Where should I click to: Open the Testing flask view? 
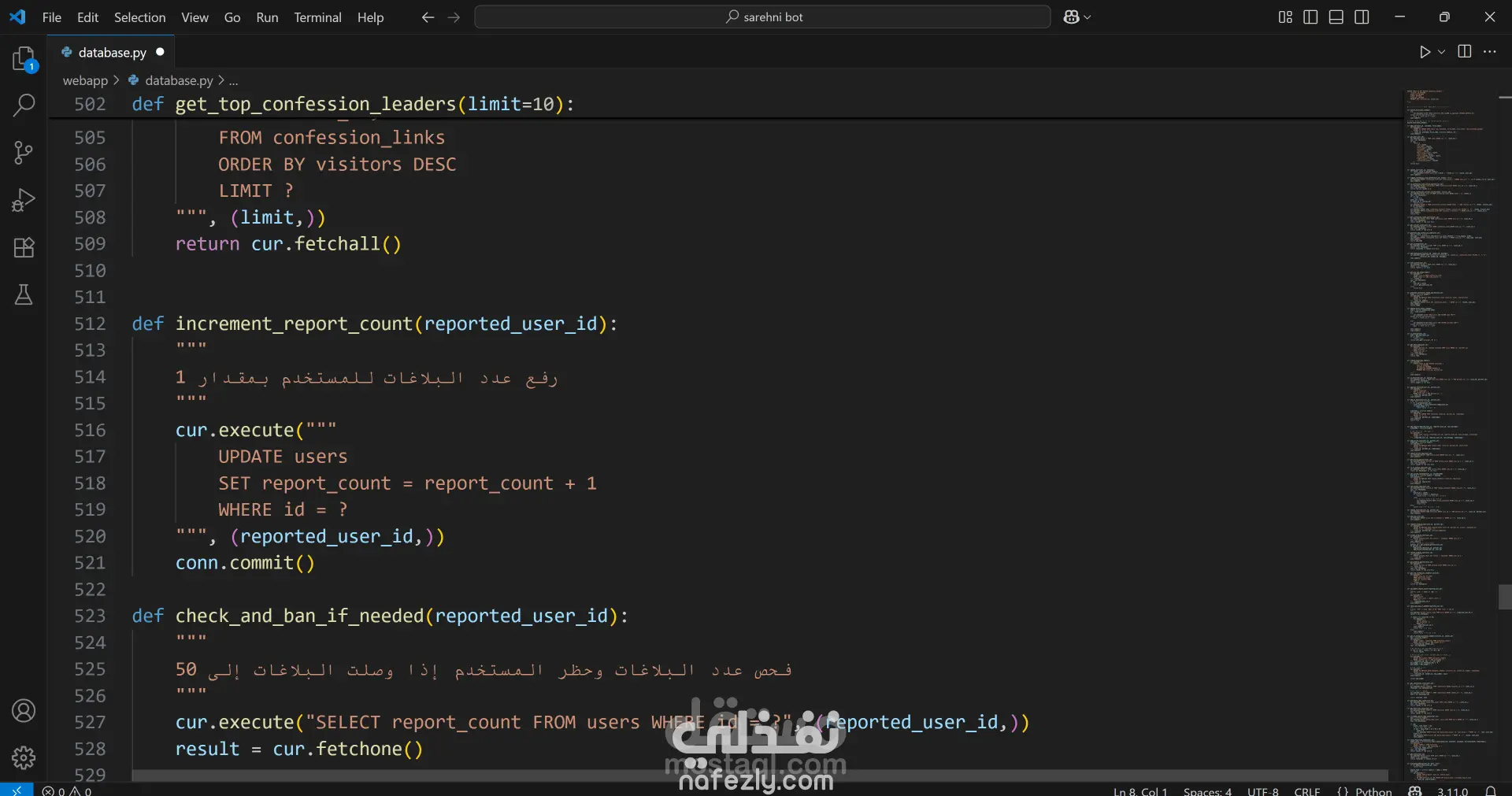point(24,294)
